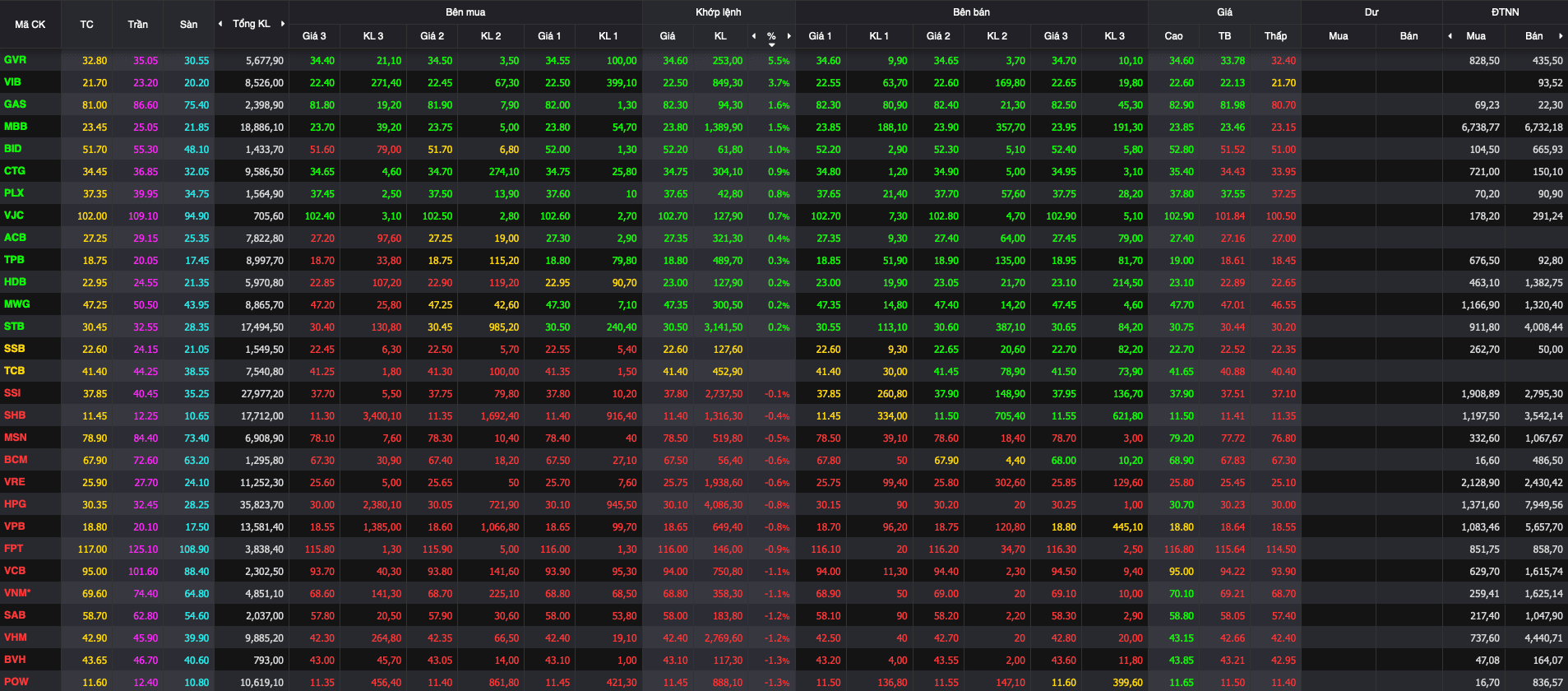The height and width of the screenshot is (691, 1568).
Task: Click the left arrow beside Tổng KL header
Action: 220,24
